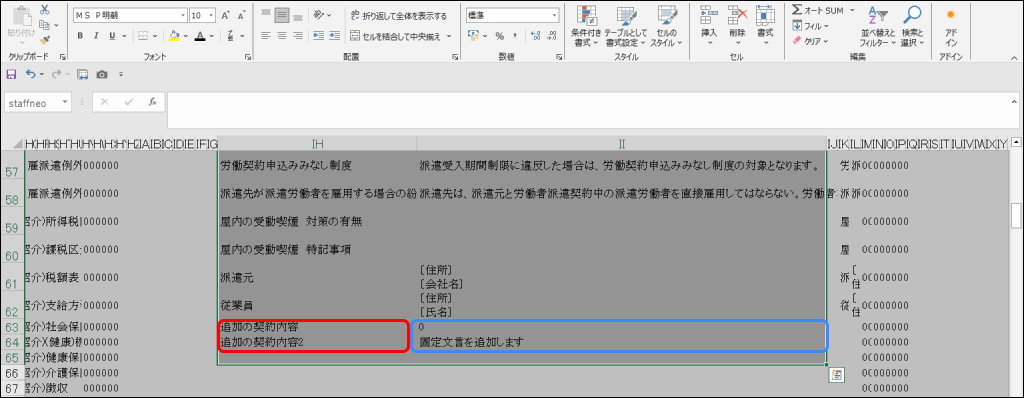Viewport: 1024px width, 398px height.
Task: Align text right
Action: 298,36
